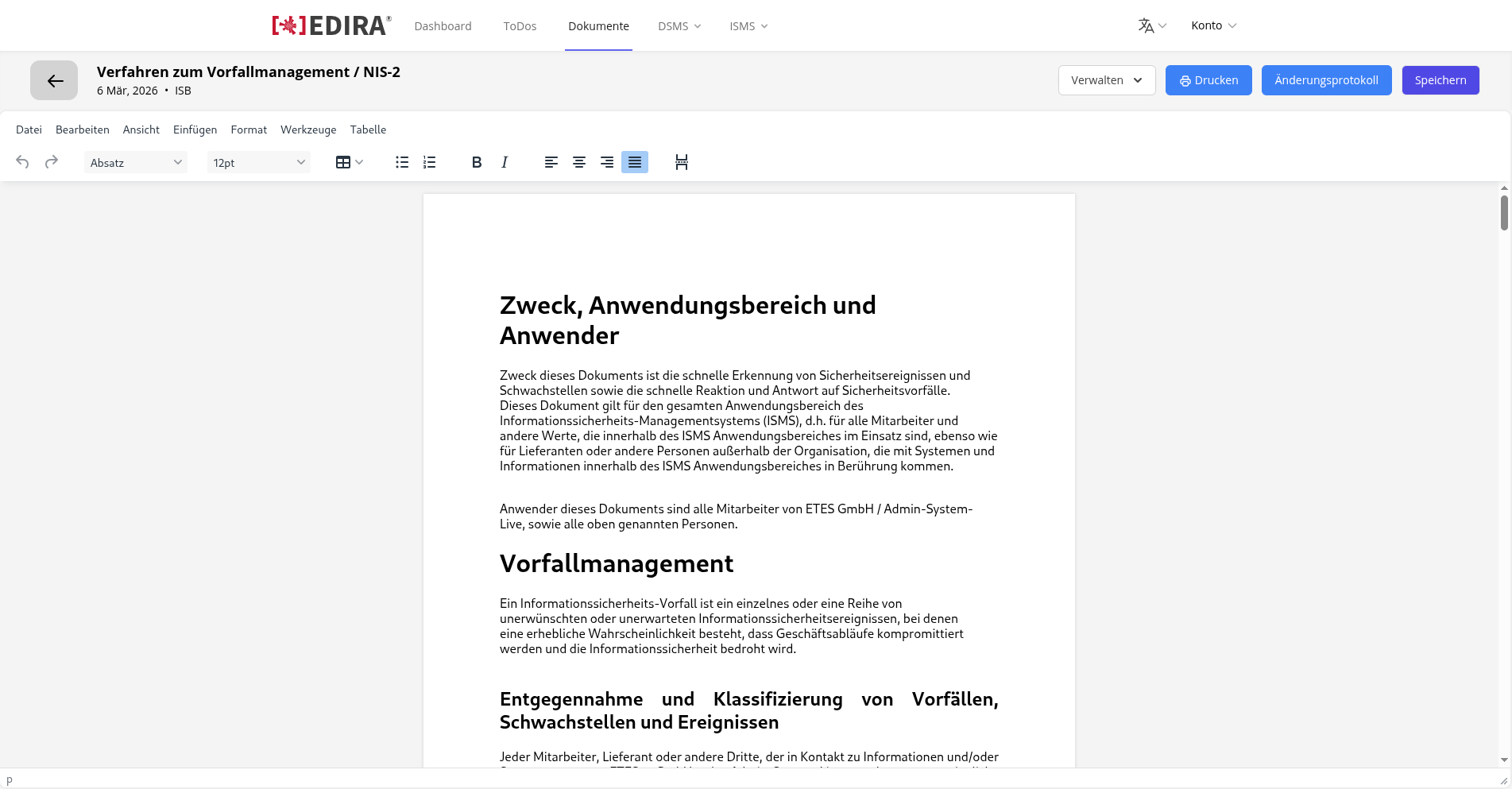Viewport: 1512px width, 789px height.
Task: Open the Format menu
Action: [249, 130]
